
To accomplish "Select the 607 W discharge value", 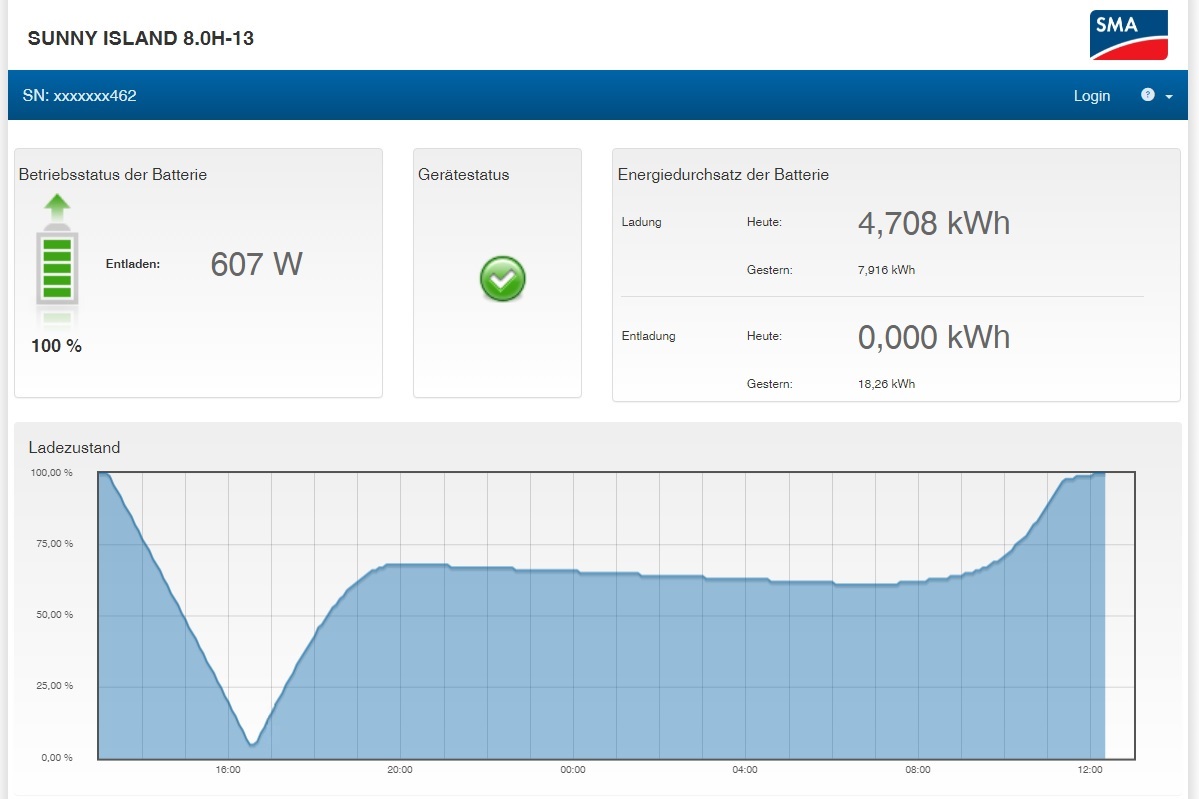I will (256, 265).
